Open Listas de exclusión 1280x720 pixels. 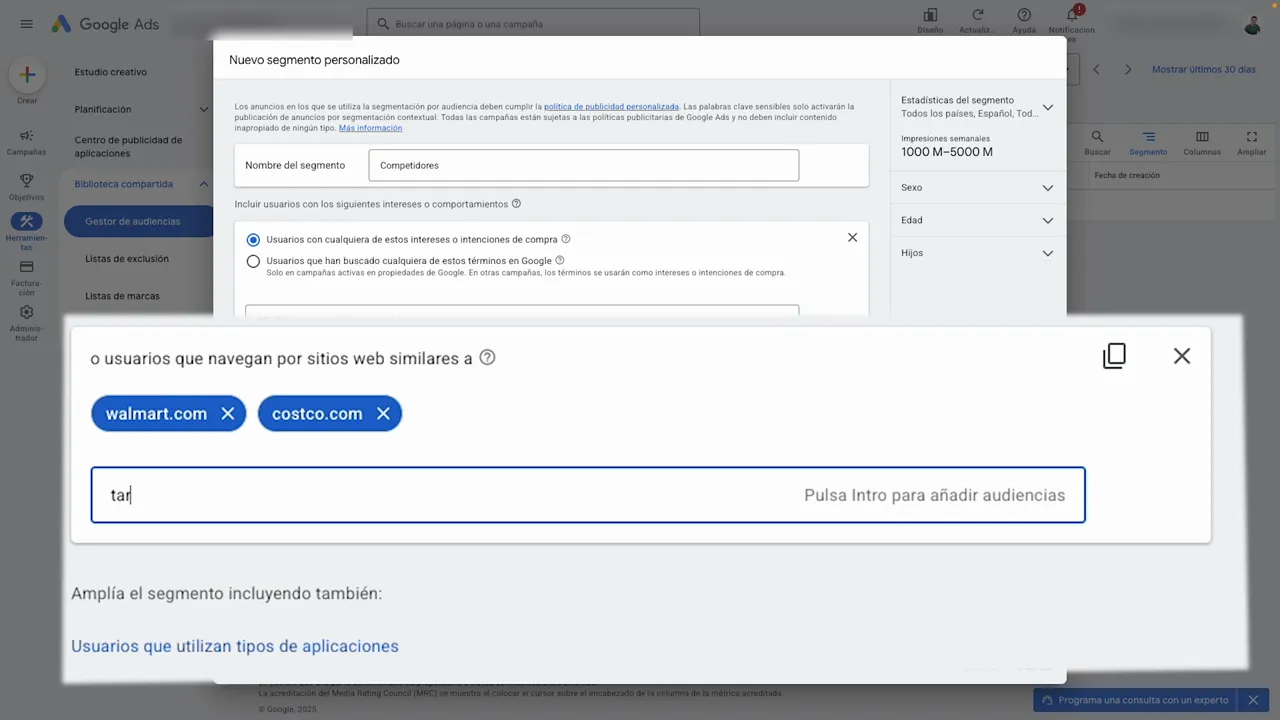click(x=127, y=259)
